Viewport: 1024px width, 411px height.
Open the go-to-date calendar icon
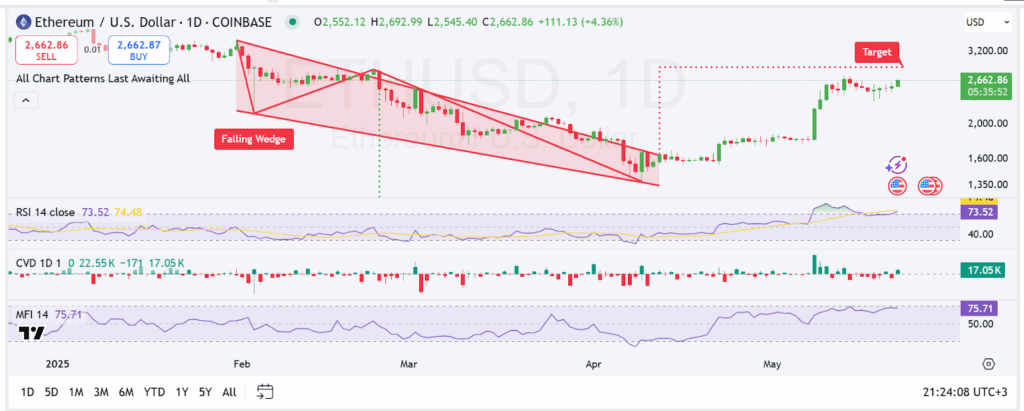[x=265, y=392]
